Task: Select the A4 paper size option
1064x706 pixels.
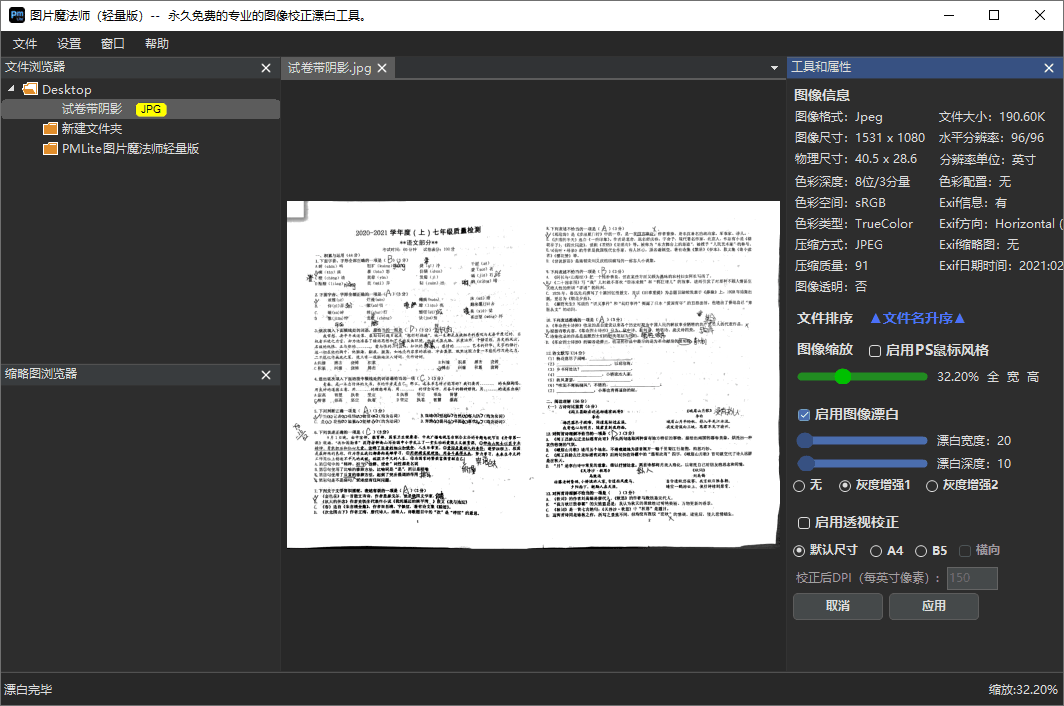Action: click(x=876, y=549)
